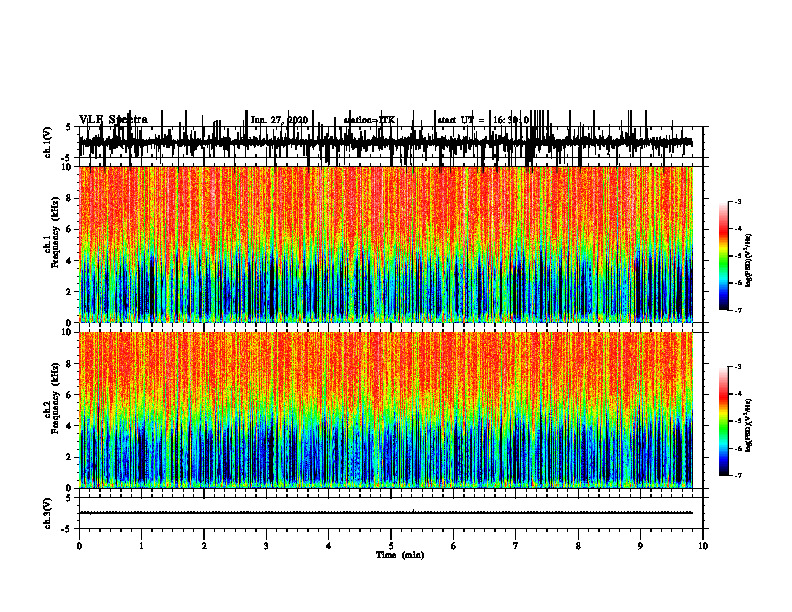The height and width of the screenshot is (612, 792).
Task: Click the time-axis tick label "5"
Action: click(x=391, y=546)
